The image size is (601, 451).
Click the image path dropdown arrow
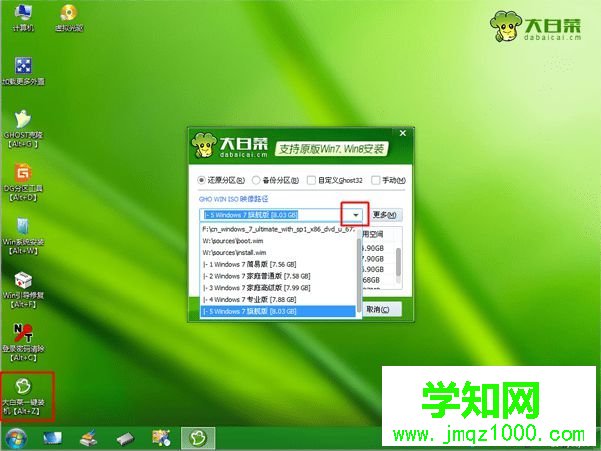[x=356, y=215]
